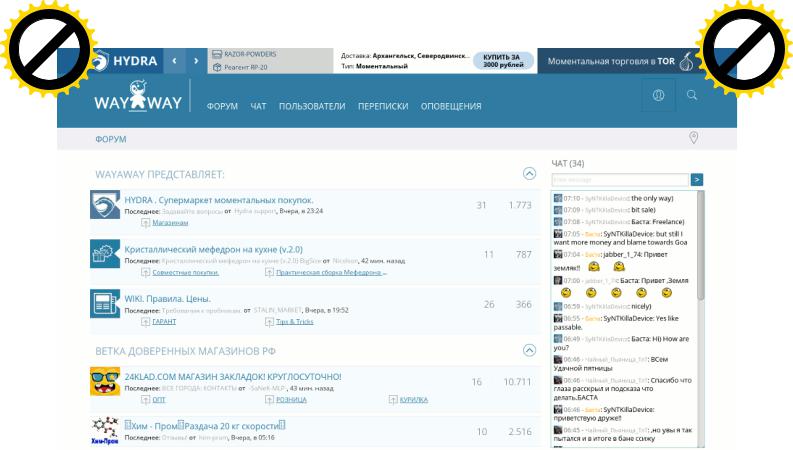The image size is (793, 450).
Task: Go to next banner with right arrow
Action: click(196, 61)
